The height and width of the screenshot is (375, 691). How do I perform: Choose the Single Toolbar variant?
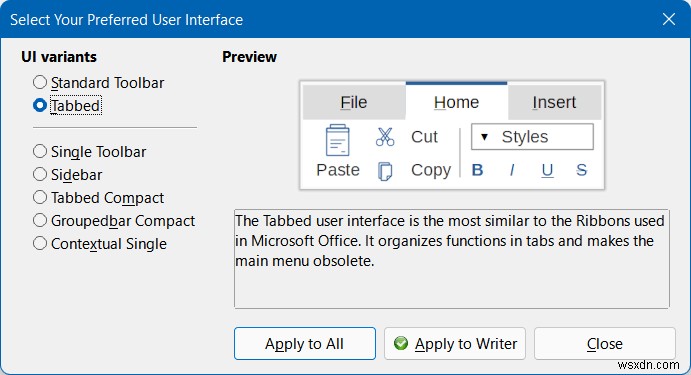tap(89, 152)
